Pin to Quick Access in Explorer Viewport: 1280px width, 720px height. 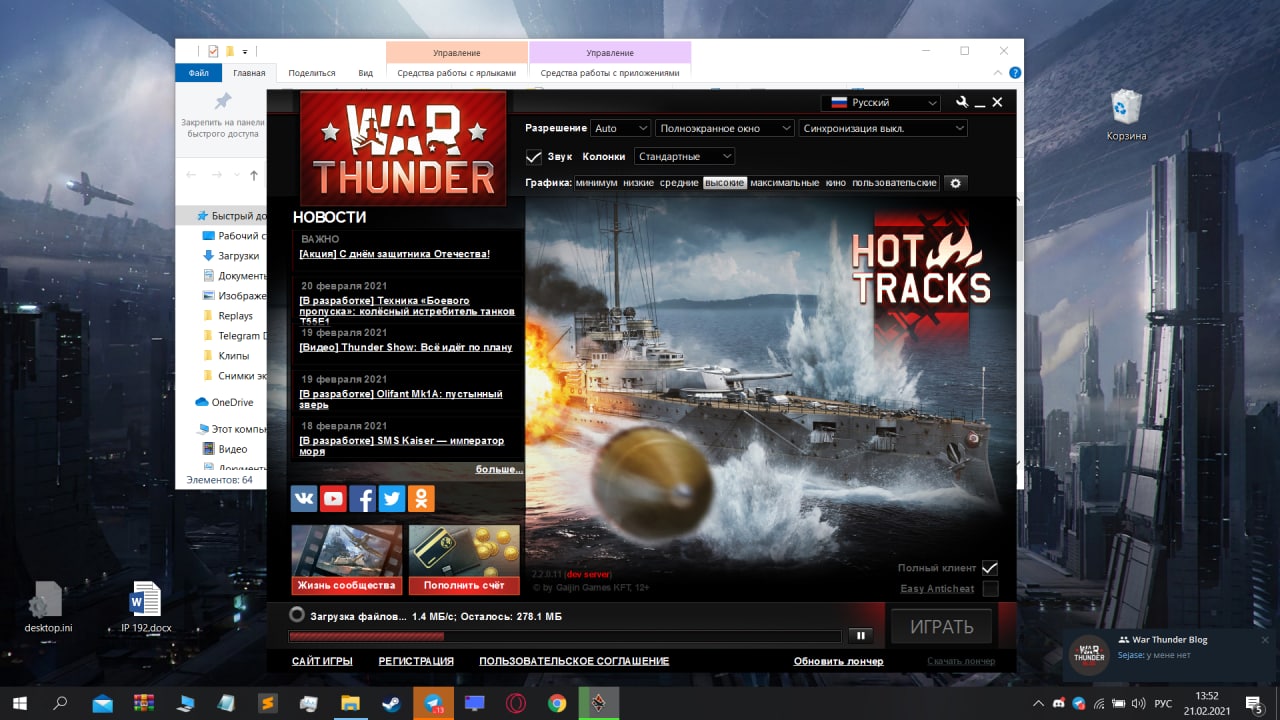click(222, 115)
